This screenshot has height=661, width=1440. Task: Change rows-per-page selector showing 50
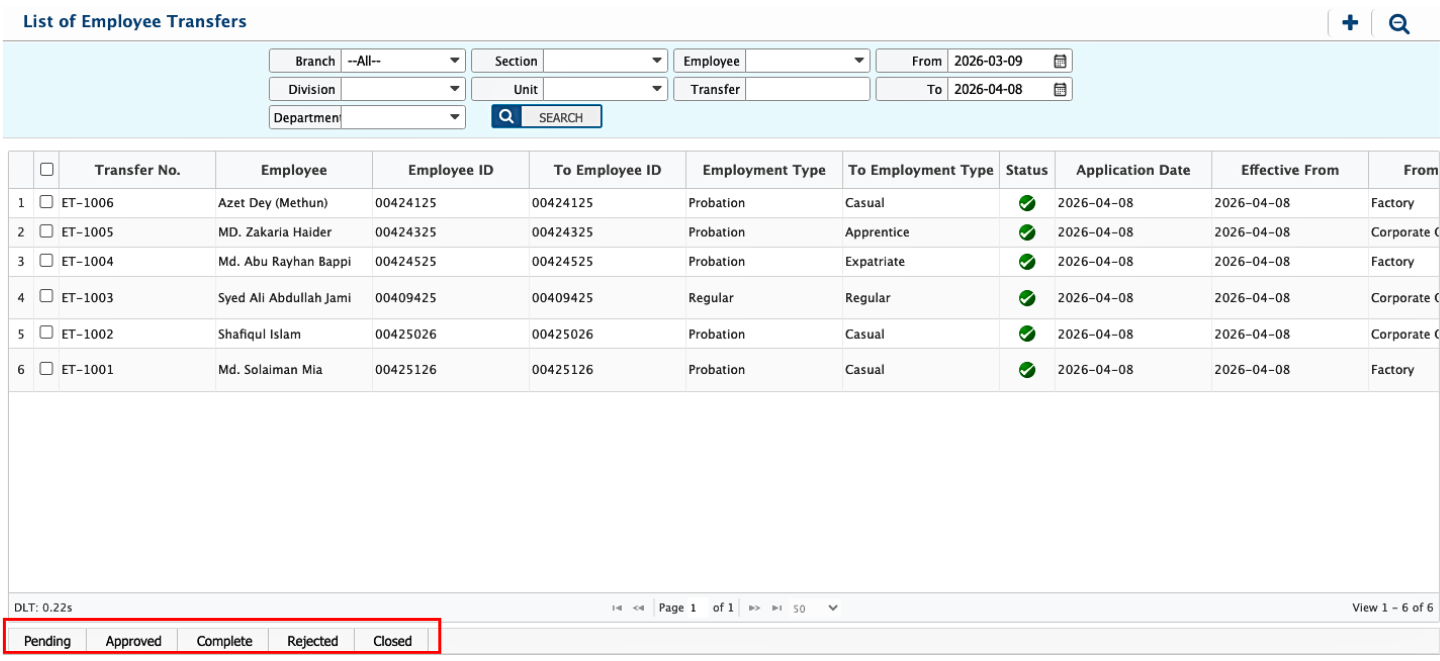click(817, 608)
